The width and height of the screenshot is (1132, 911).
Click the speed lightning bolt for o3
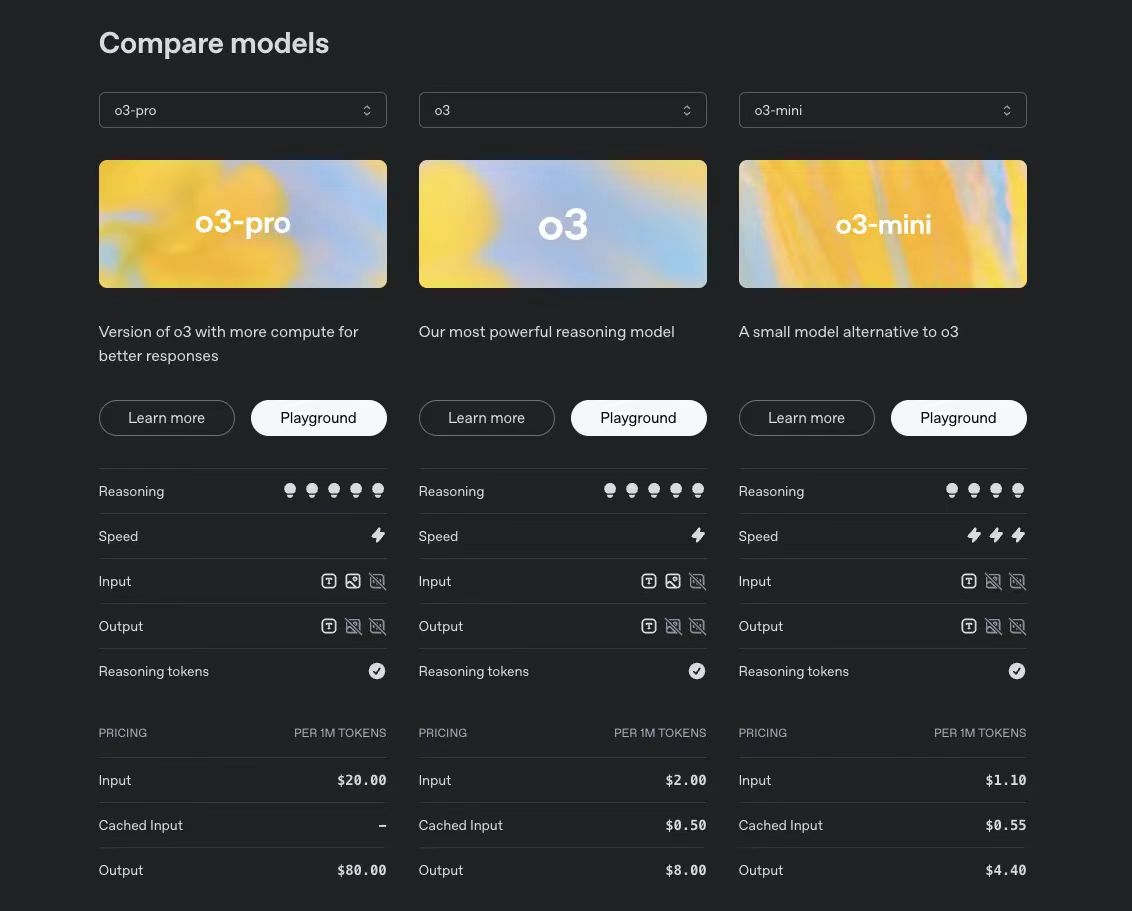[x=697, y=535]
